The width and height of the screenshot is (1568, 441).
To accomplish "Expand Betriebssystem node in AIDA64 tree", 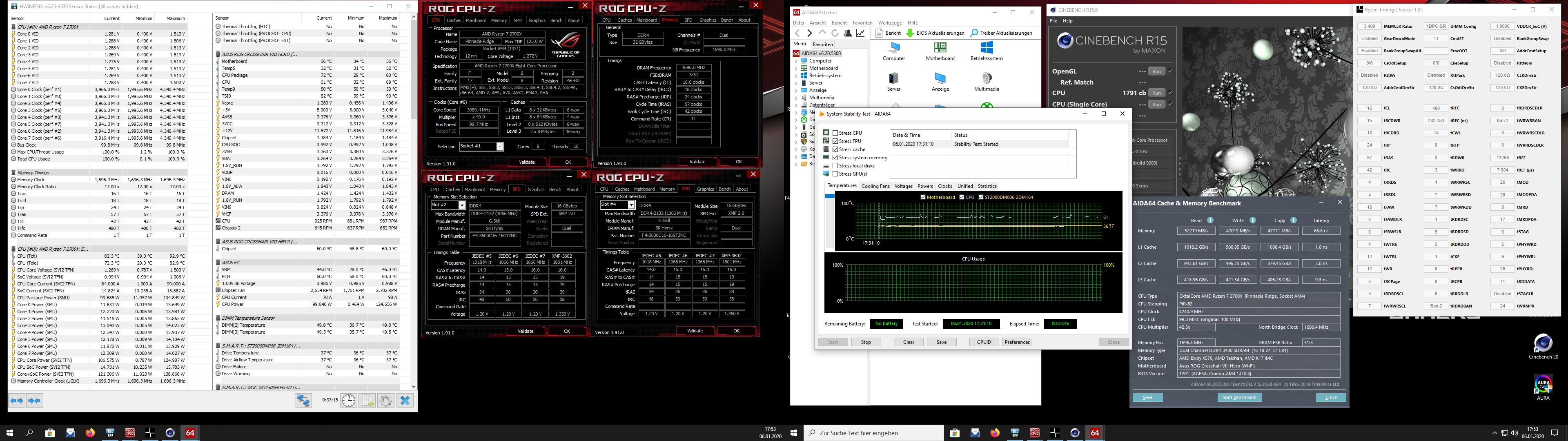I will point(796,76).
